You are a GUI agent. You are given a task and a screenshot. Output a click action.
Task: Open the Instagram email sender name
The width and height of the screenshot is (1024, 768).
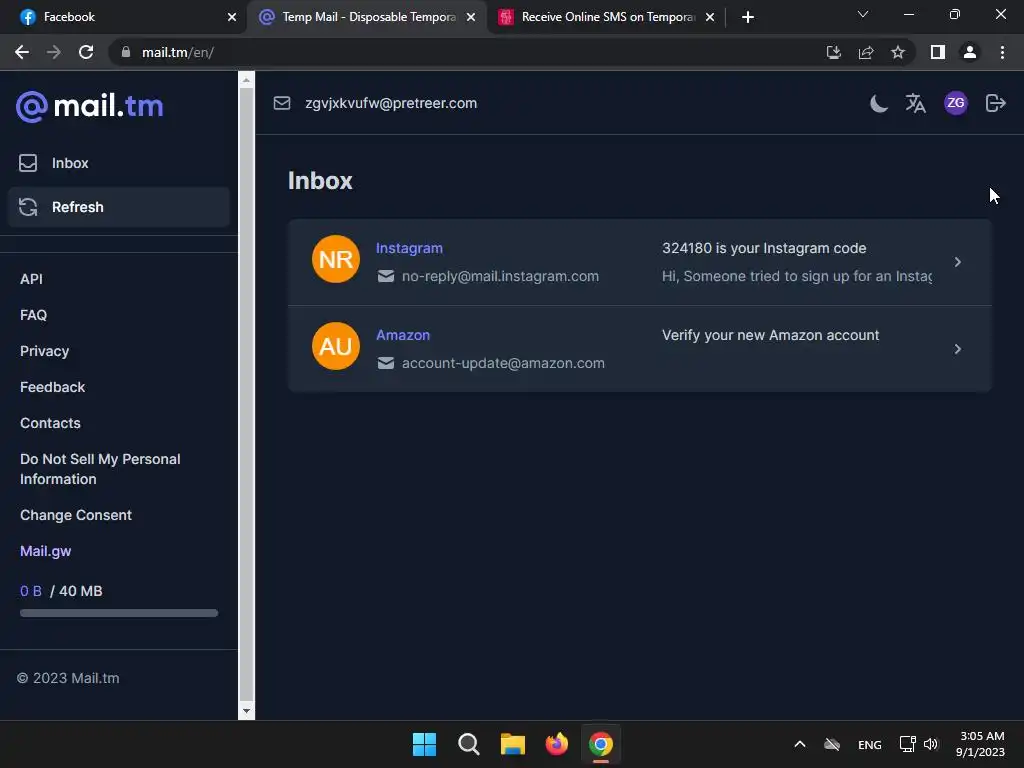pos(409,248)
